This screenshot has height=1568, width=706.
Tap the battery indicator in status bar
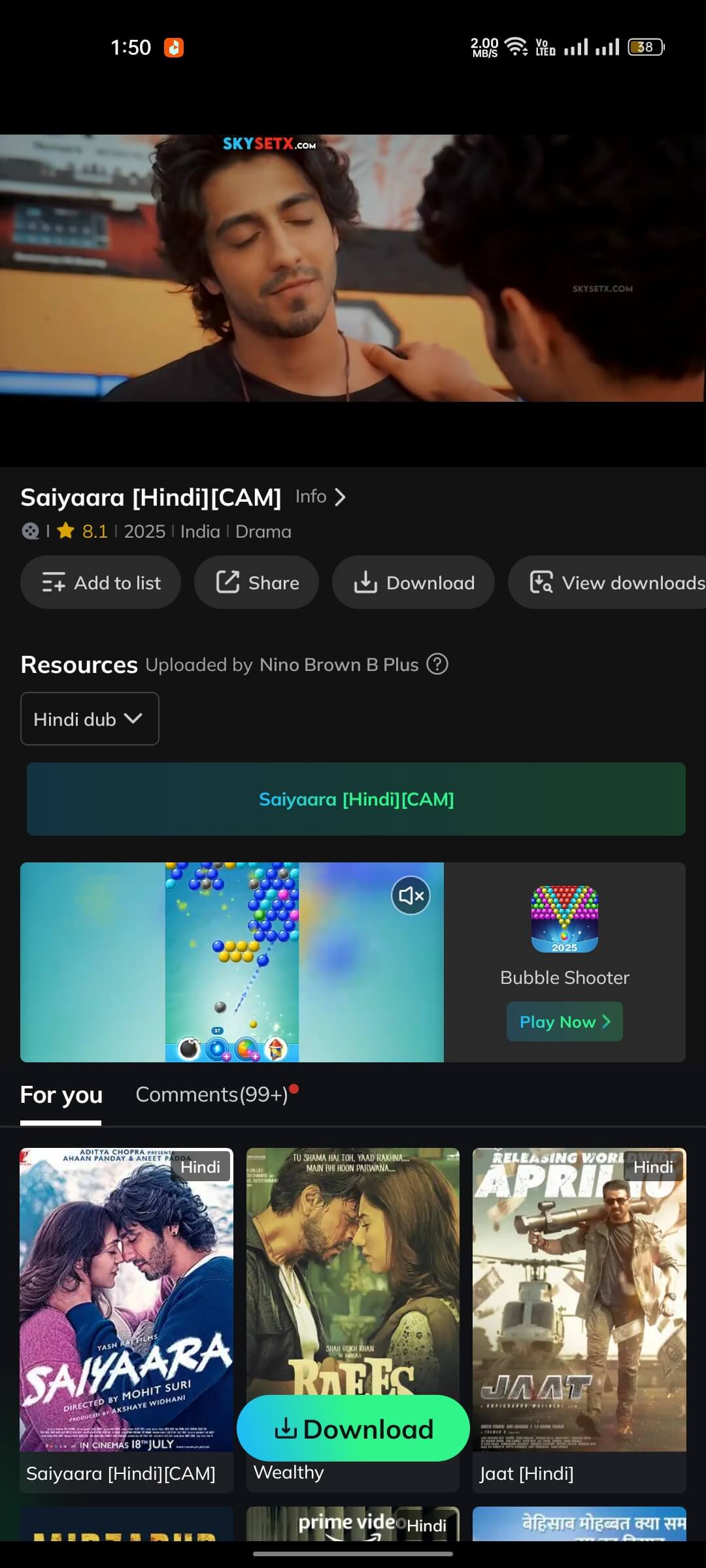coord(646,47)
